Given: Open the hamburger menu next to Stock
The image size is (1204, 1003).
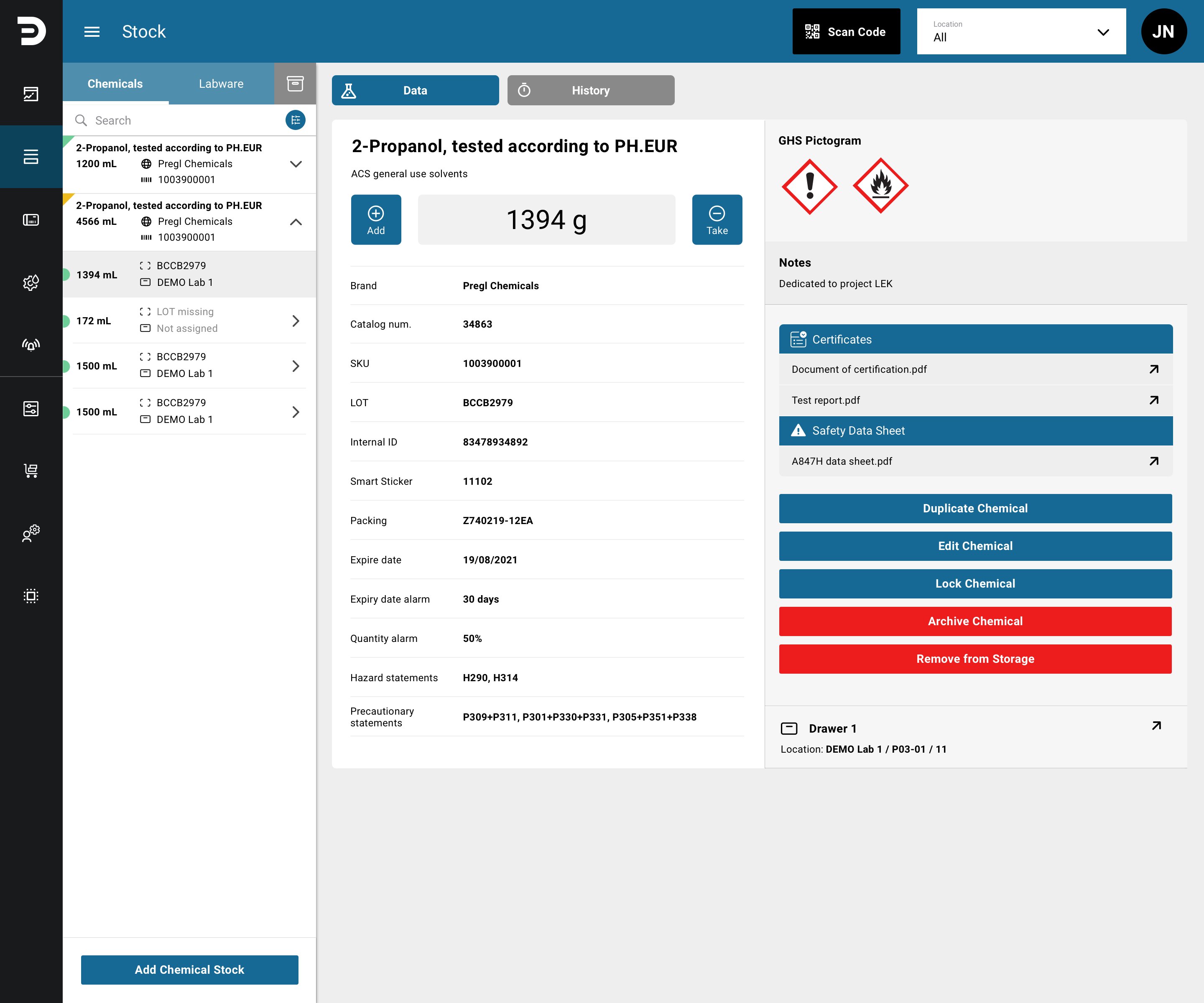Looking at the screenshot, I should [x=92, y=31].
